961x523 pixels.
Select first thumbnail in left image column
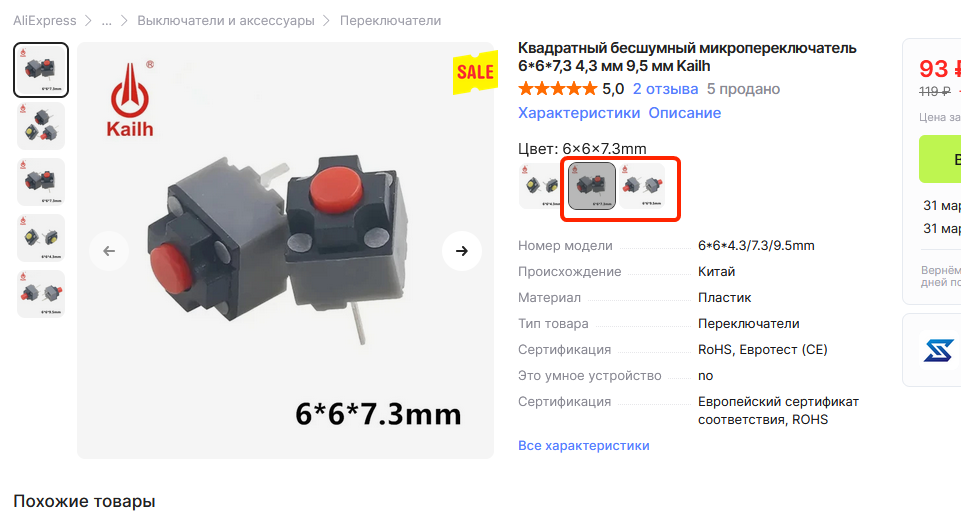pyautogui.click(x=41, y=70)
